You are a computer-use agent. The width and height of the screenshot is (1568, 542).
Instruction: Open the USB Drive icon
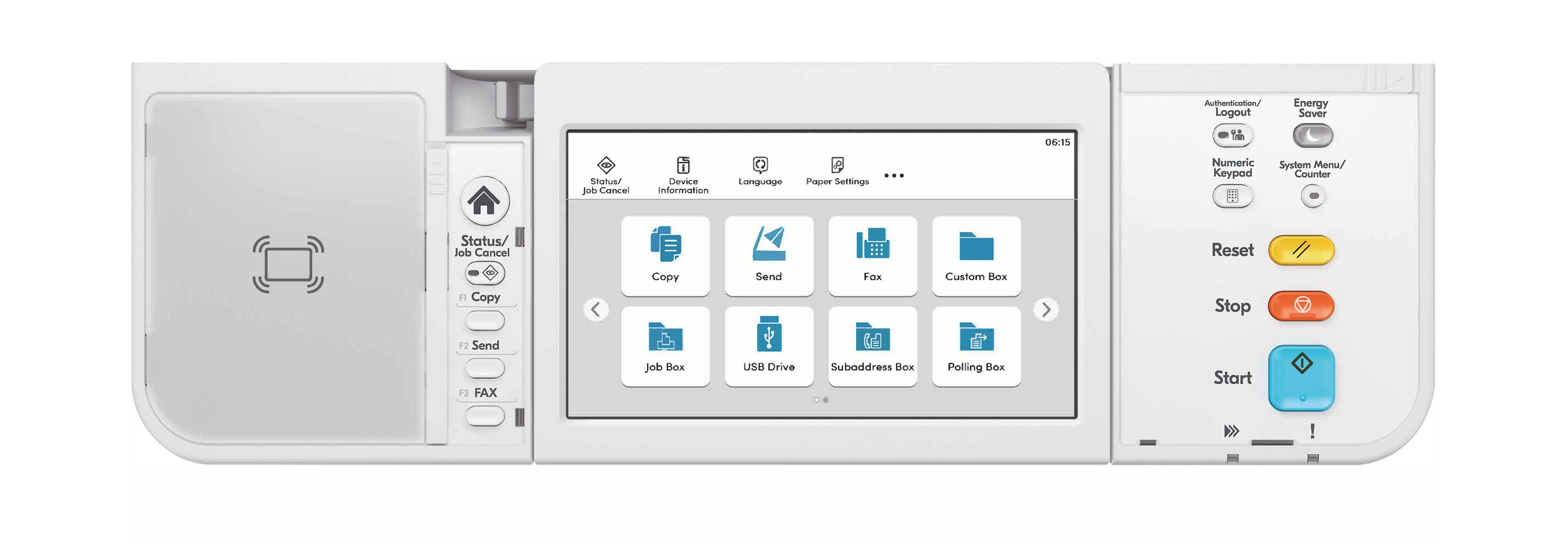769,346
